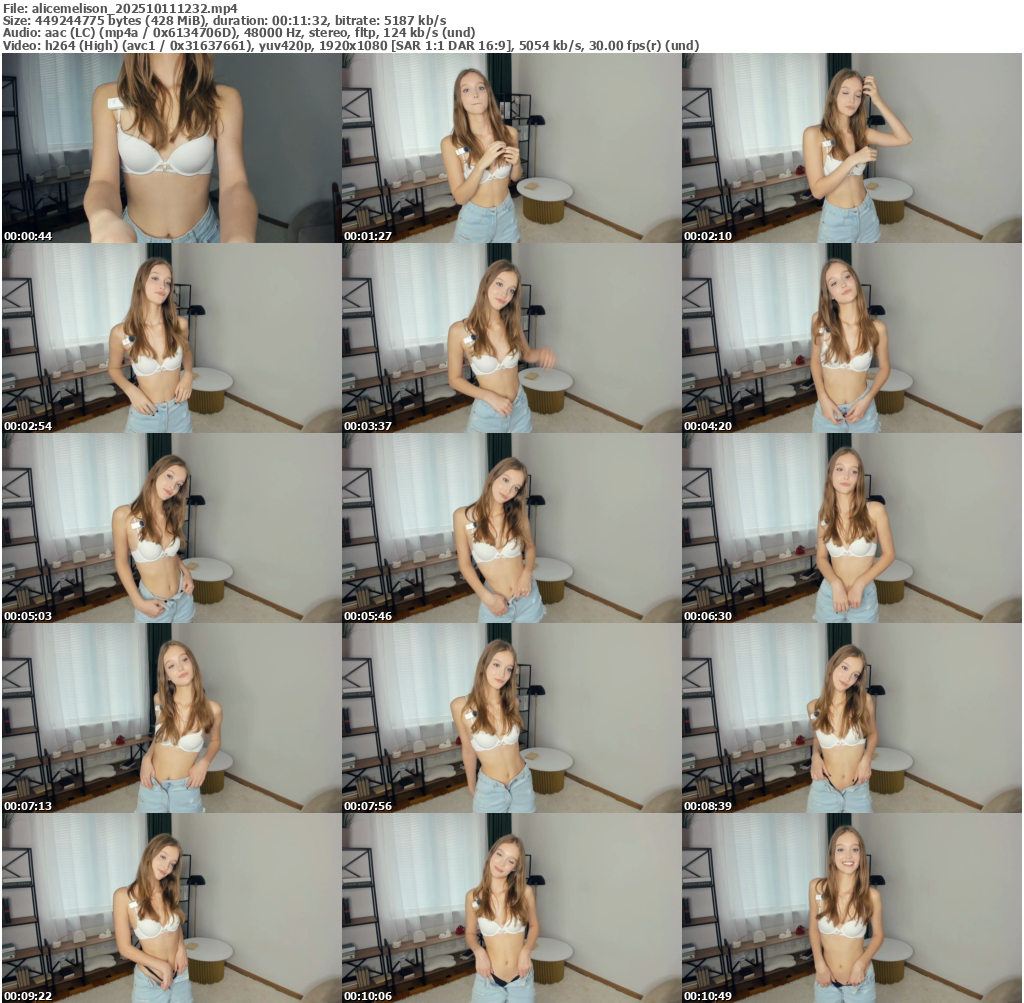Click the frame timestamped 00:08:39
This screenshot has height=1003, width=1024.
tap(852, 718)
